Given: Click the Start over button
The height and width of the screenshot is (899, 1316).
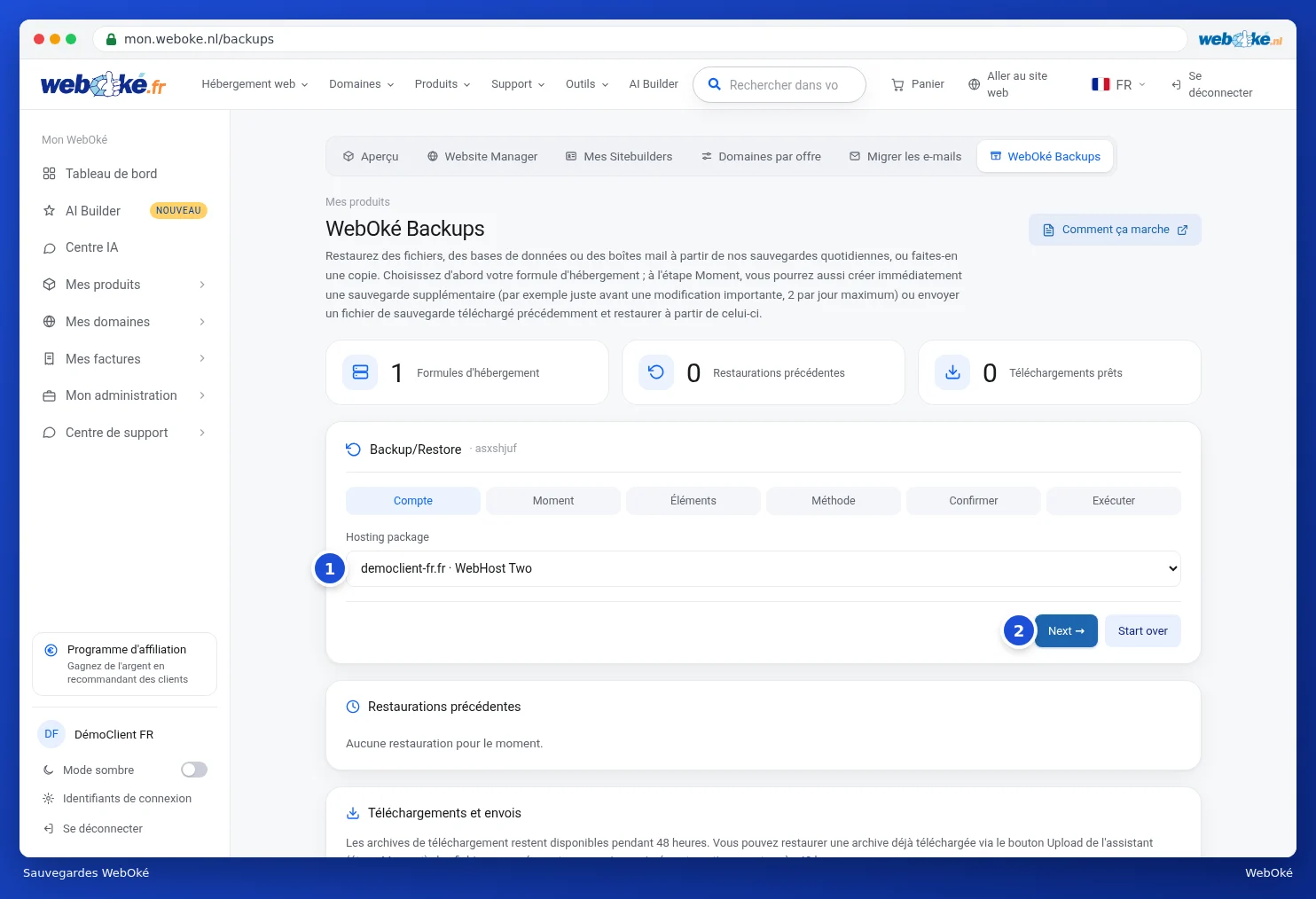Looking at the screenshot, I should [x=1143, y=631].
